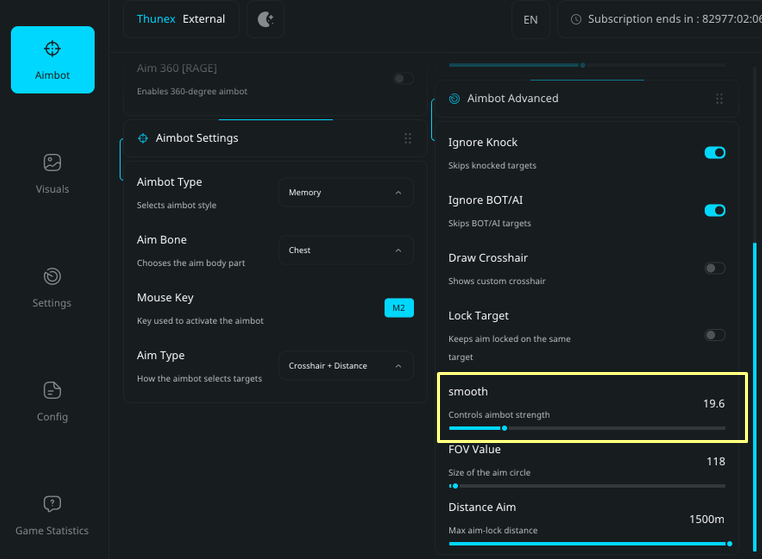Click the subscription clock icon
Image resolution: width=762 pixels, height=559 pixels.
[576, 19]
